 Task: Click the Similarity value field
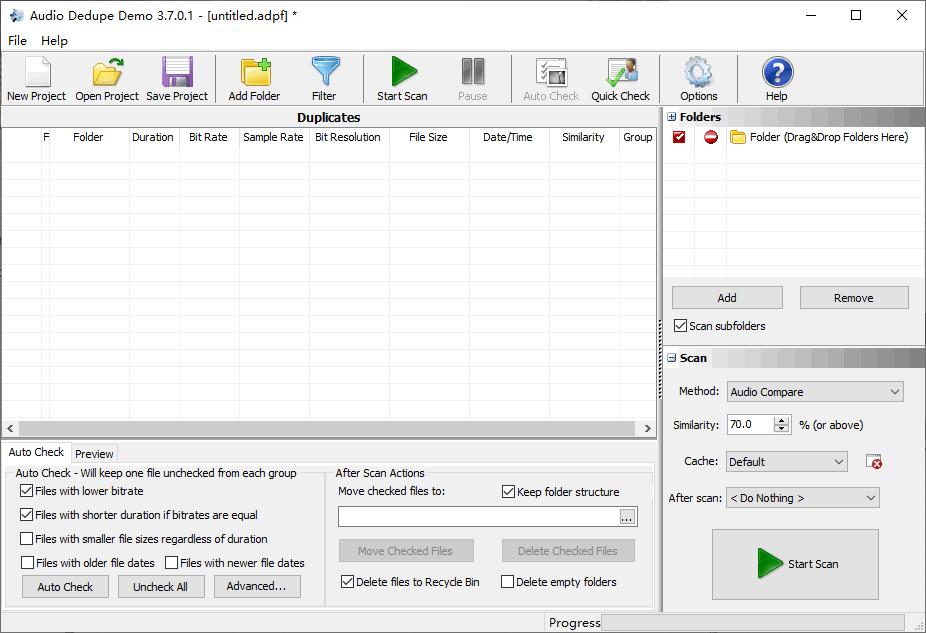751,425
